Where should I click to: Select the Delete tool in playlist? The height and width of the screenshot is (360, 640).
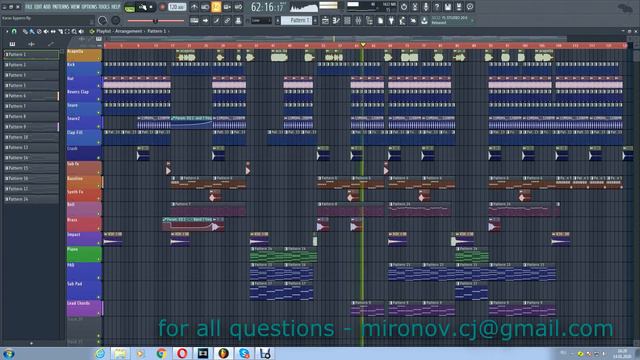(39, 31)
